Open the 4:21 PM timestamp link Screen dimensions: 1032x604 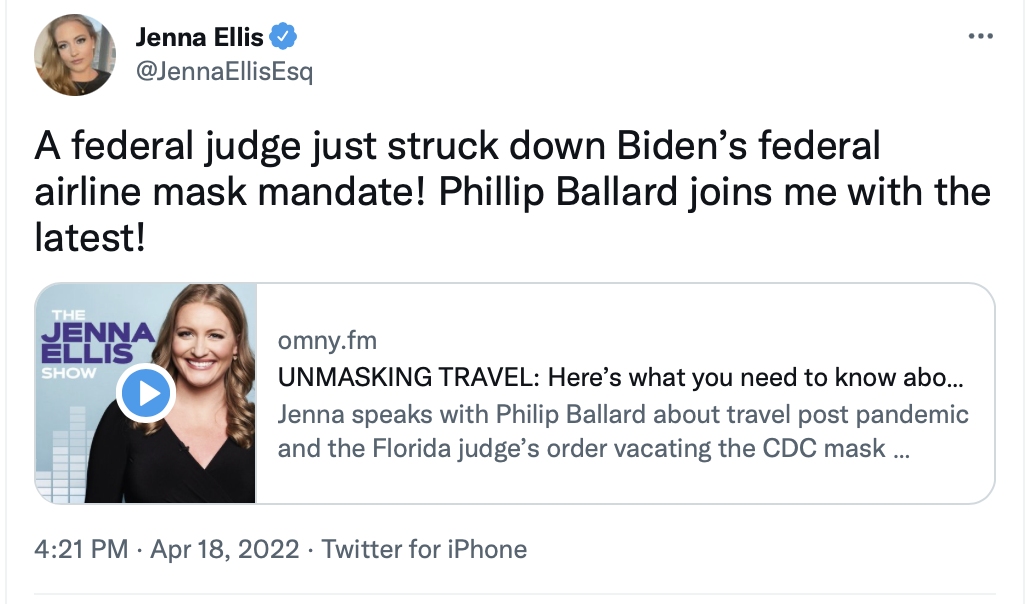coord(81,549)
